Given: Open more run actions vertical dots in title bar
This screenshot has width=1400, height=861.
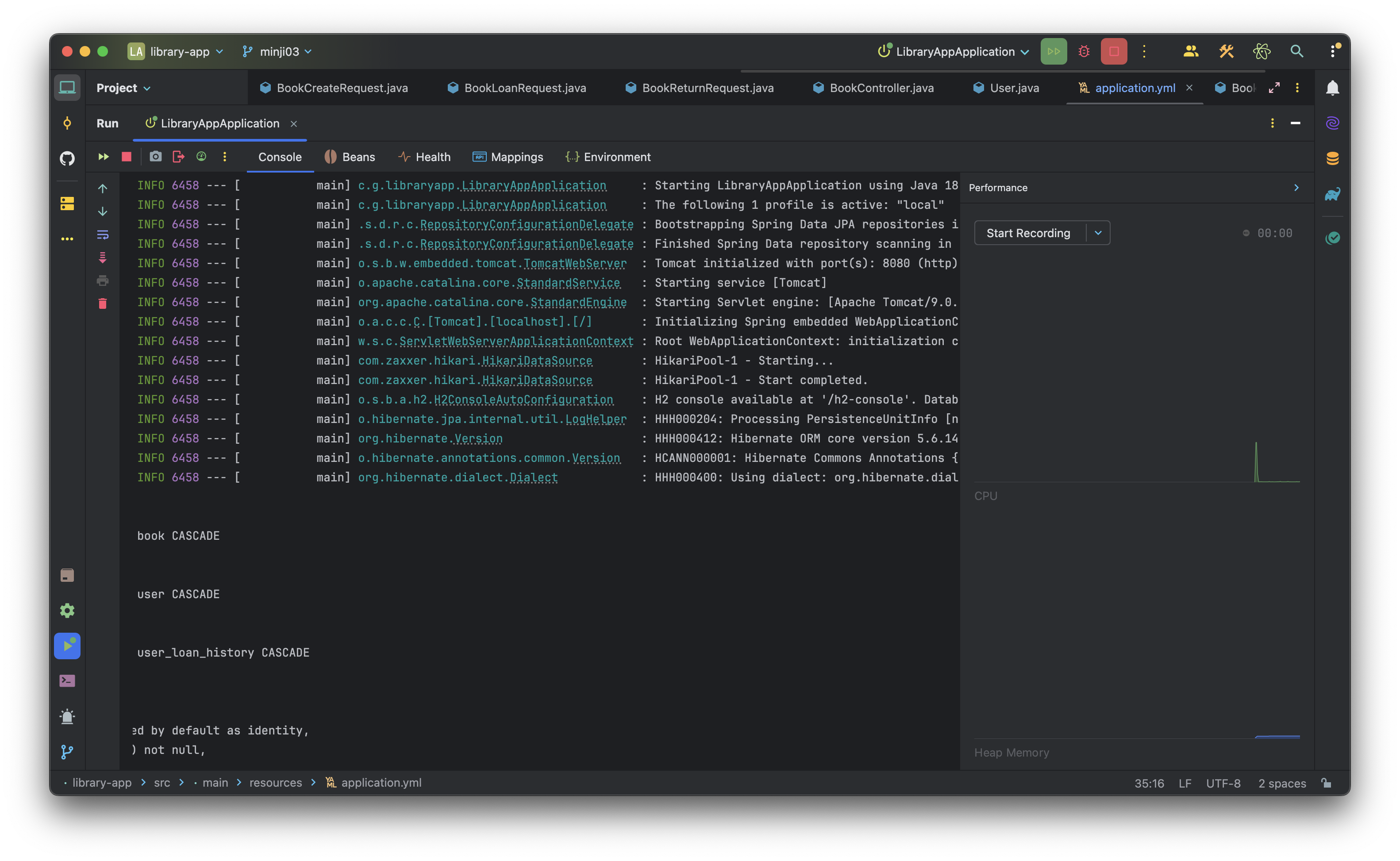Looking at the screenshot, I should coord(1144,51).
